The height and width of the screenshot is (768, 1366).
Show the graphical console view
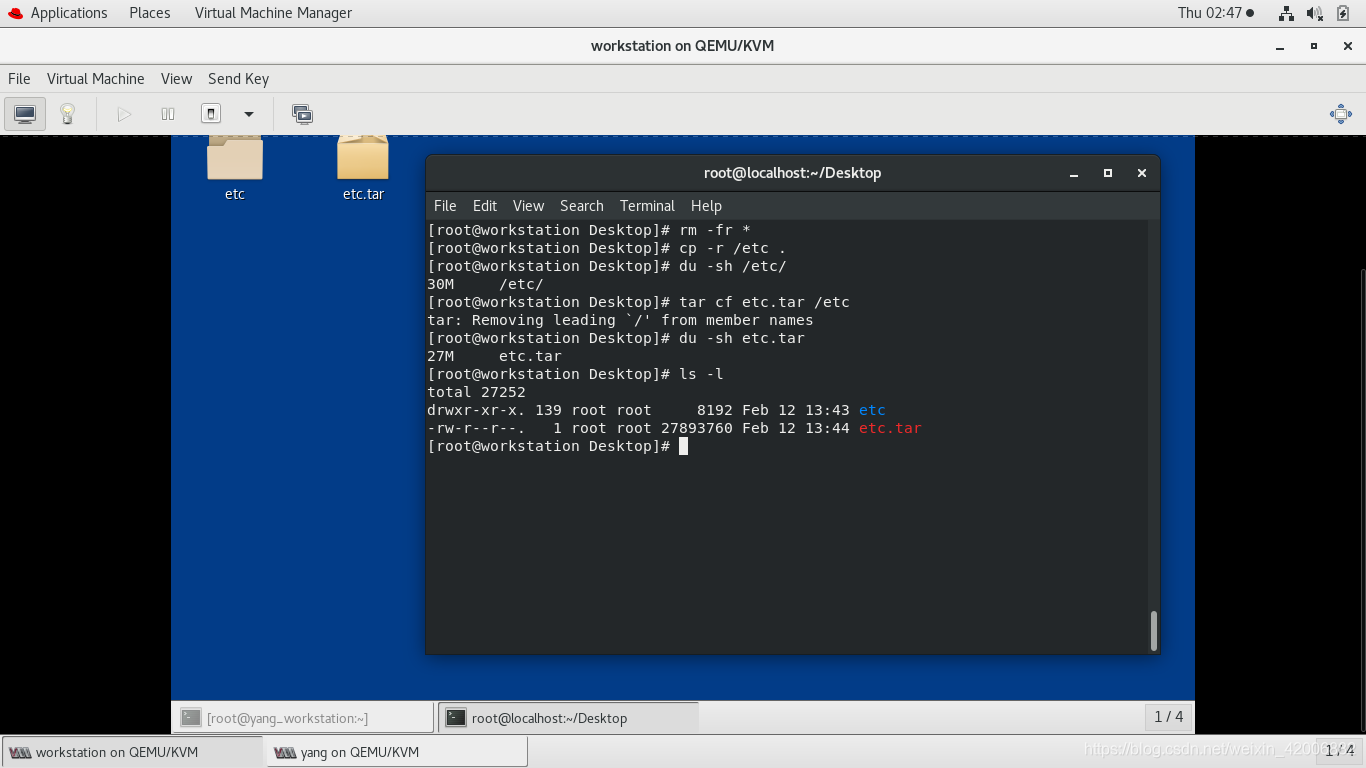point(25,114)
